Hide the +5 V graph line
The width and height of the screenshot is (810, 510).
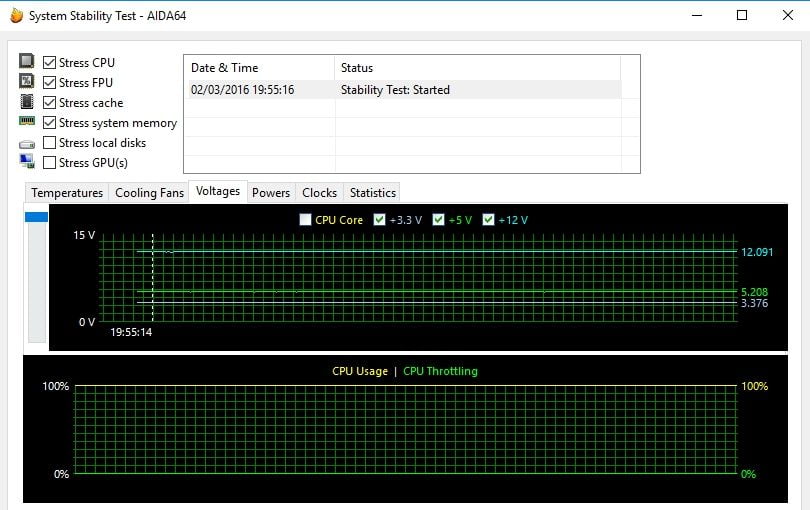point(438,220)
